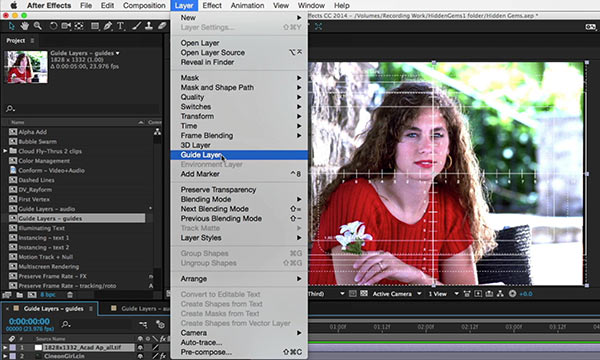Select the Pen tool
Viewport: 600px width, 360px height.
[108, 26]
